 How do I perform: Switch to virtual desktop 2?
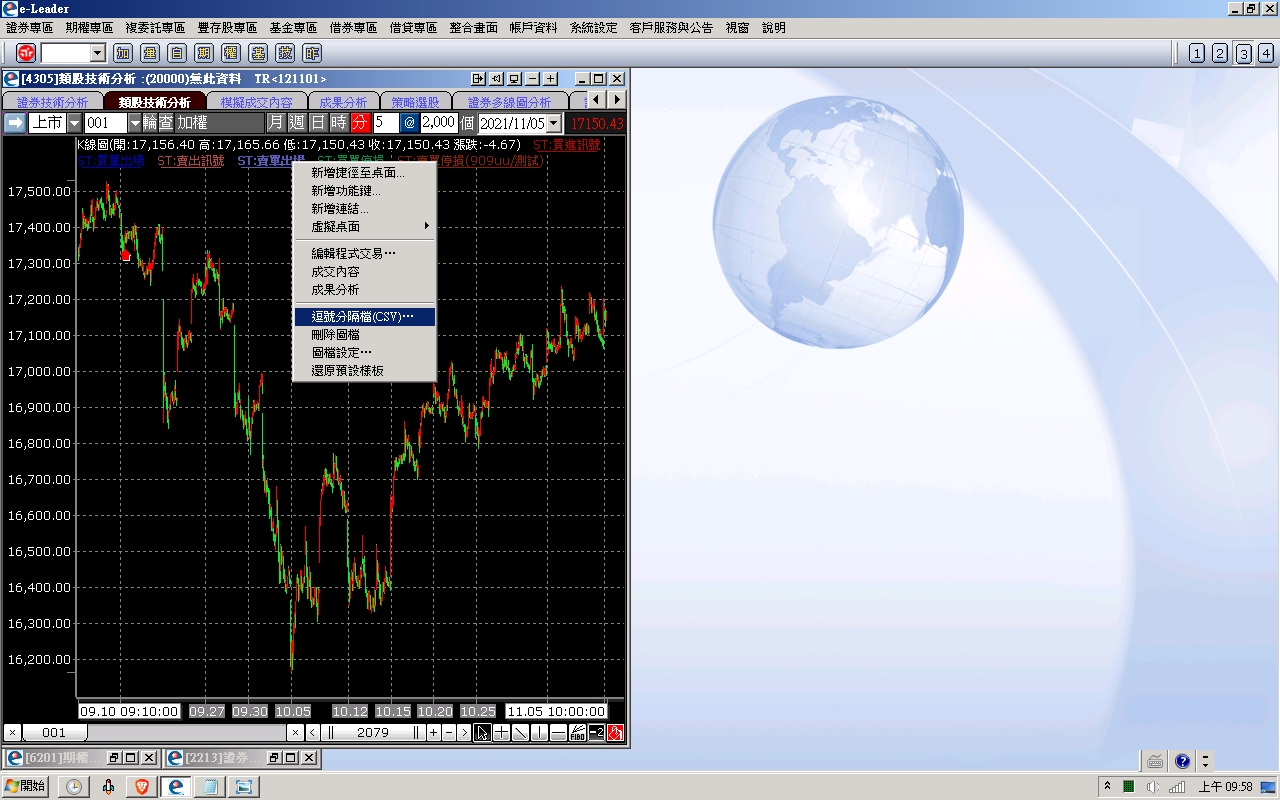1220,53
